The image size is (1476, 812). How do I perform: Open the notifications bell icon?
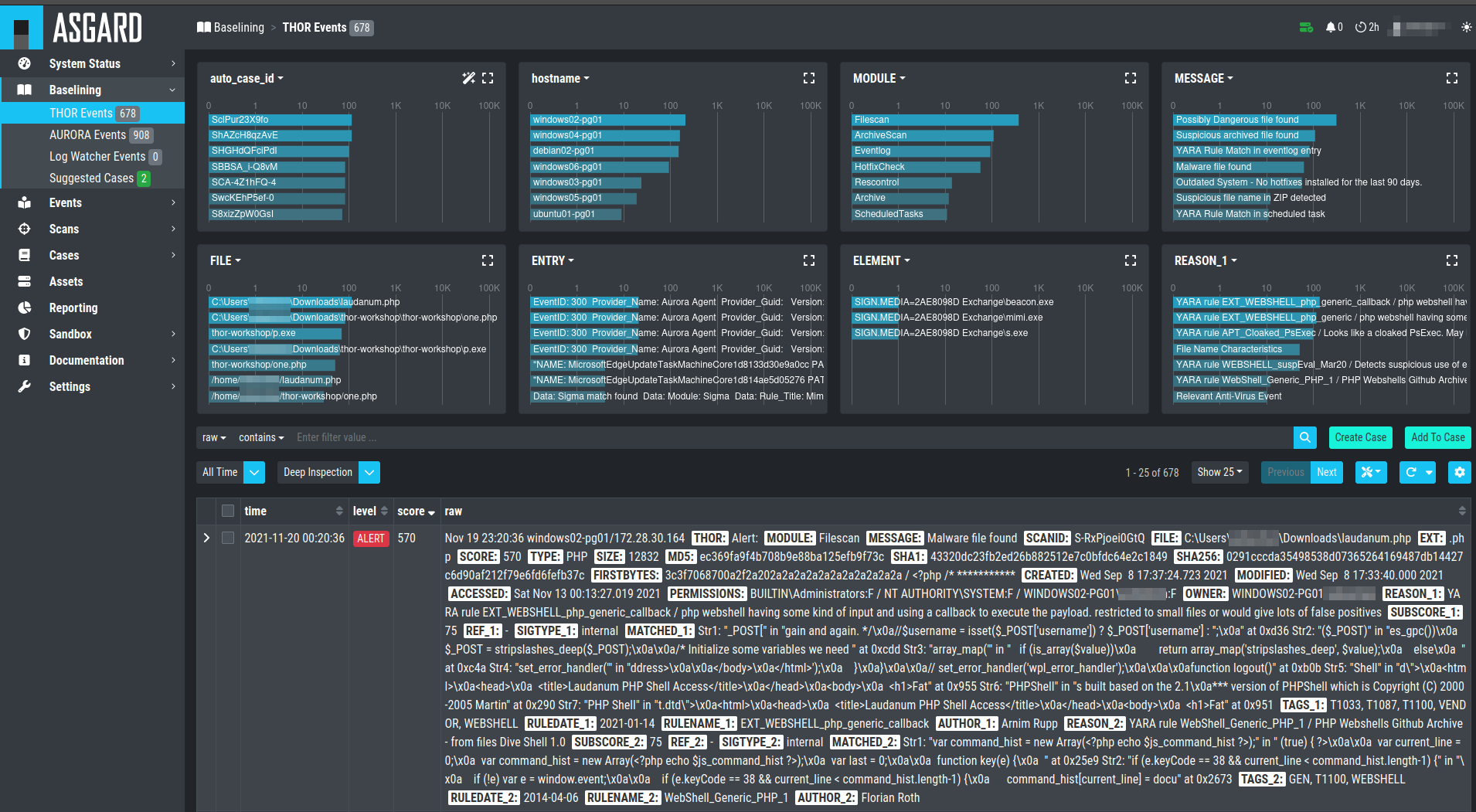click(x=1331, y=27)
